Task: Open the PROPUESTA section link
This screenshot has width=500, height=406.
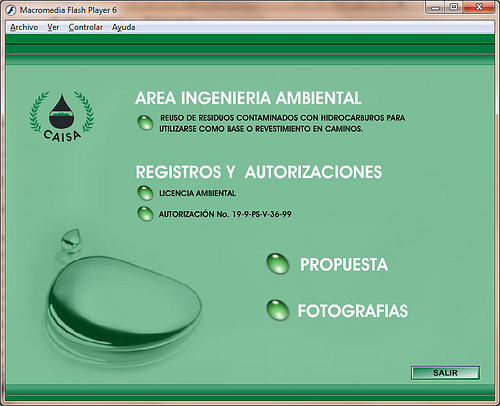Action: (x=344, y=265)
